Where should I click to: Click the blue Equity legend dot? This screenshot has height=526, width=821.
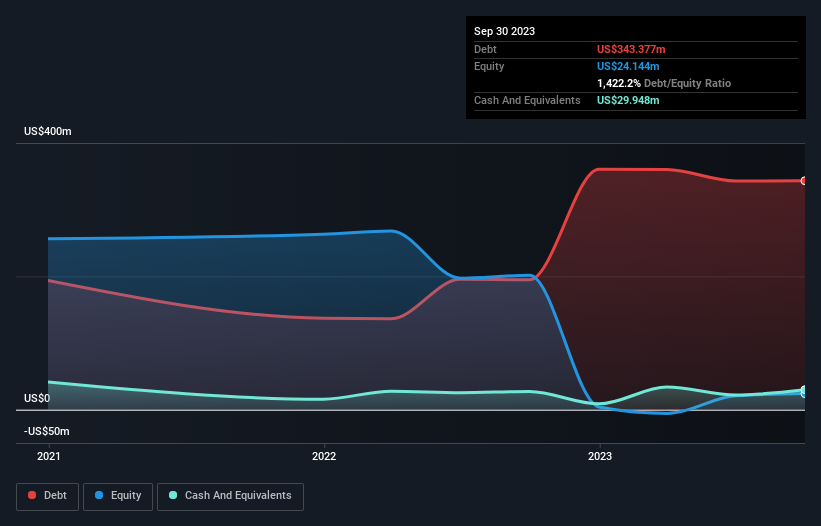(99, 495)
